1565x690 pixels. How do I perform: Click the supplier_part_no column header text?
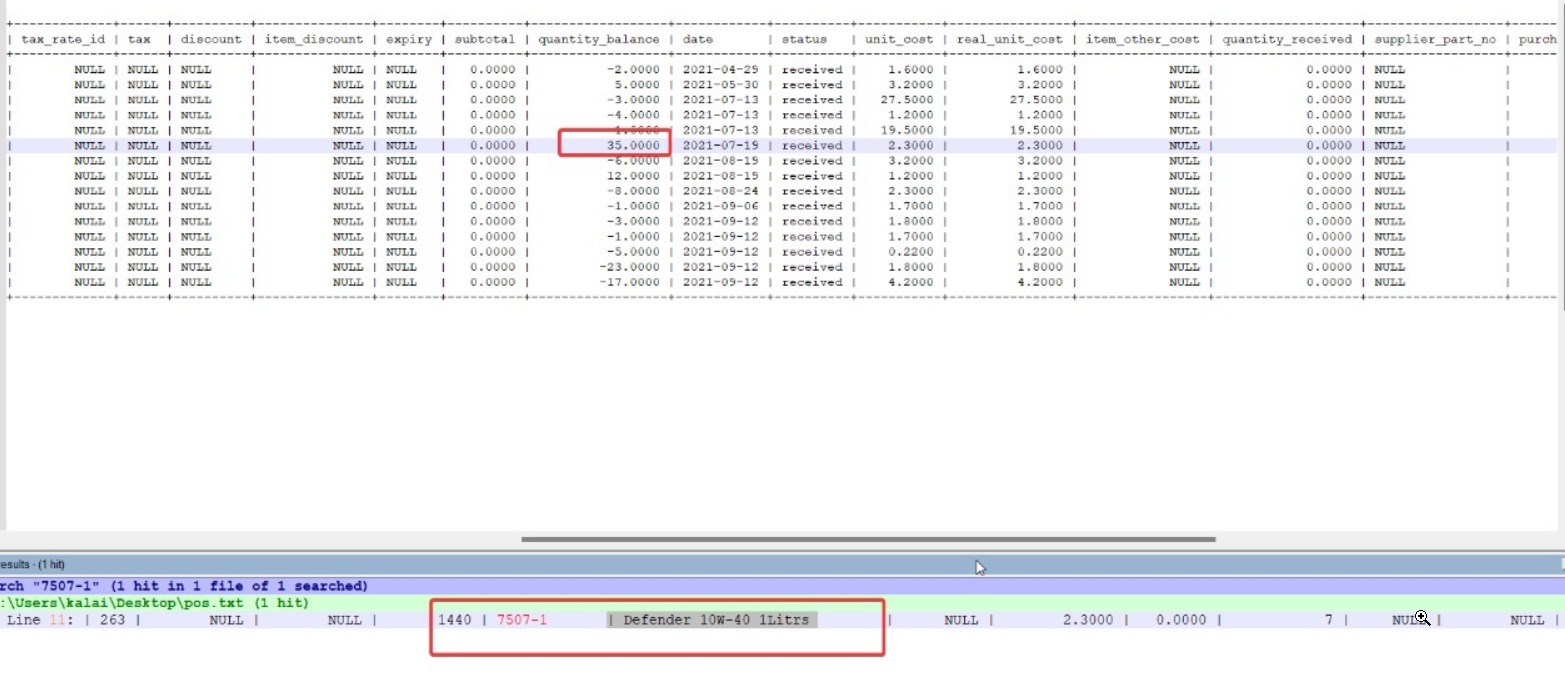1435,40
